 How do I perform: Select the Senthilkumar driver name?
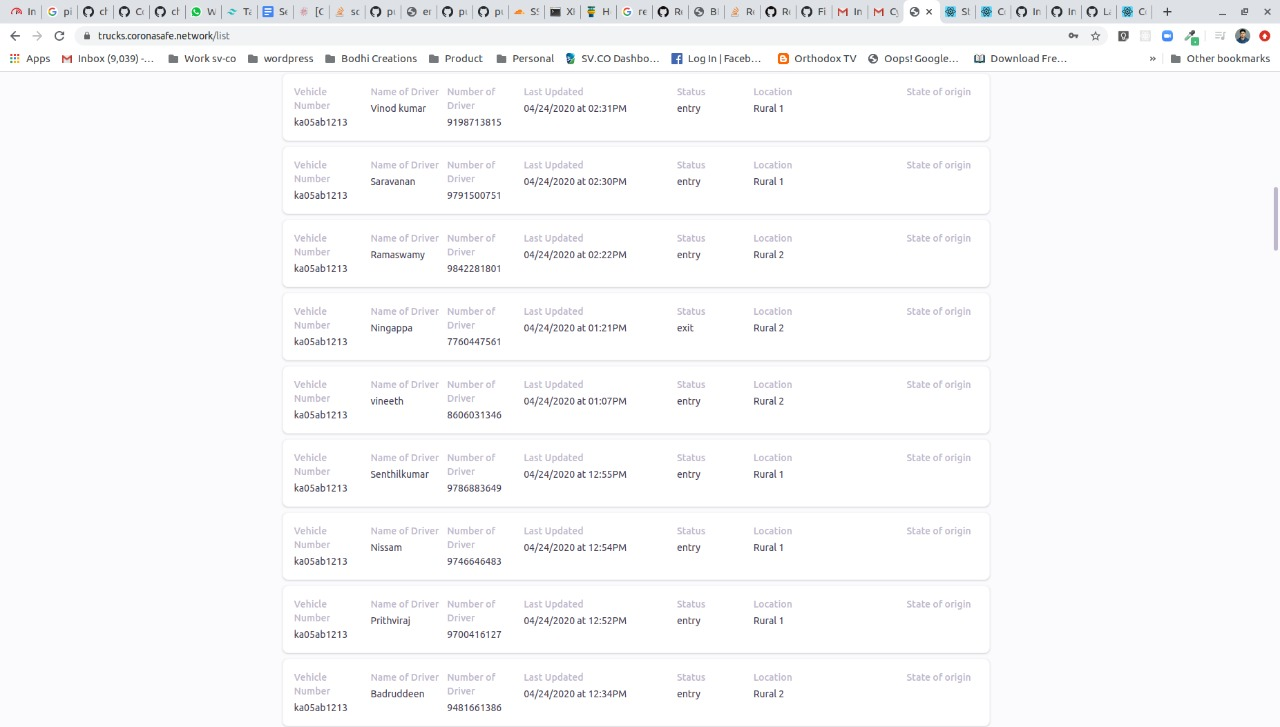(x=399, y=474)
